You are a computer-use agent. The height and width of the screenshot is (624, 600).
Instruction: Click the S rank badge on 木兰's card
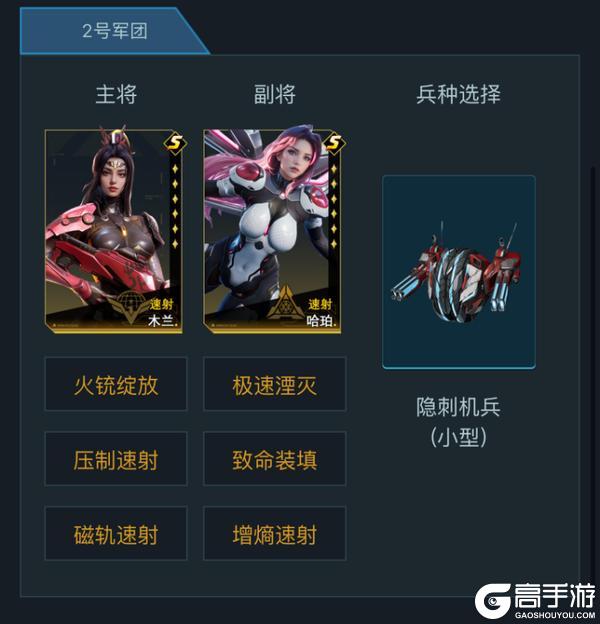tap(175, 142)
